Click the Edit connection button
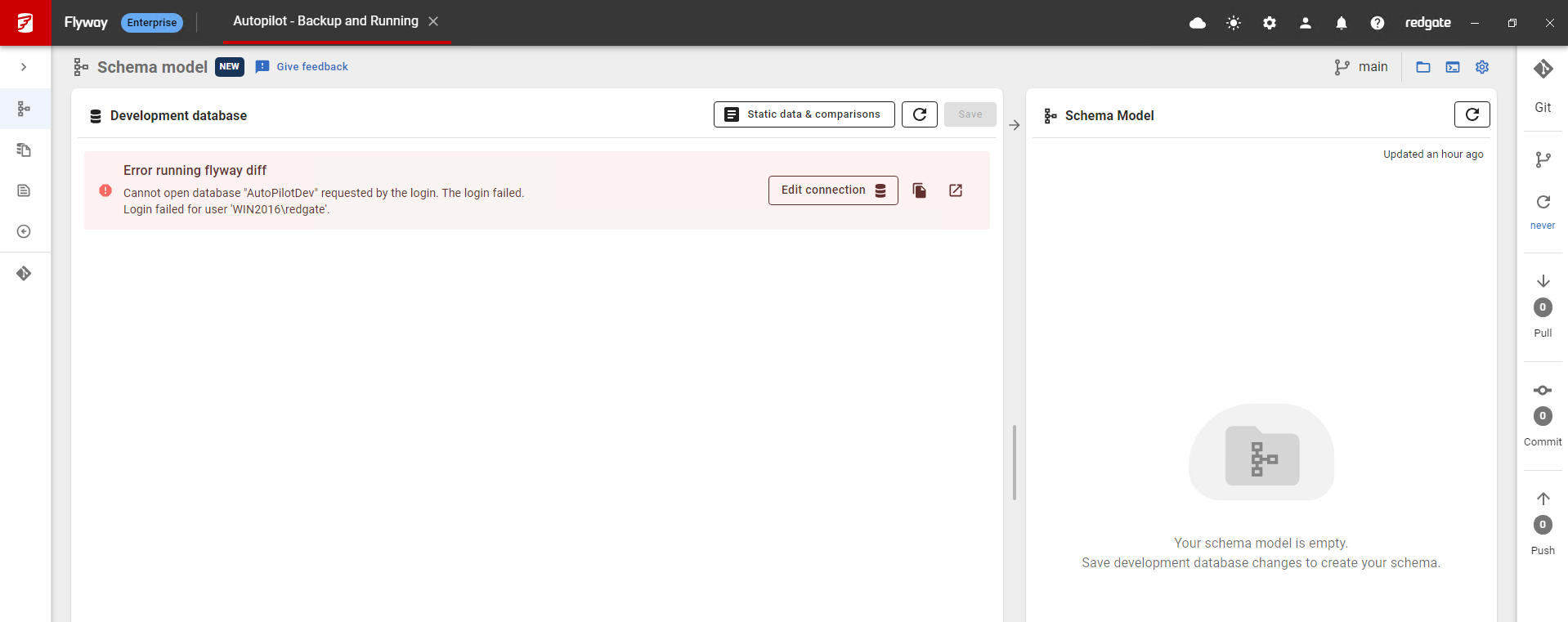 [832, 190]
